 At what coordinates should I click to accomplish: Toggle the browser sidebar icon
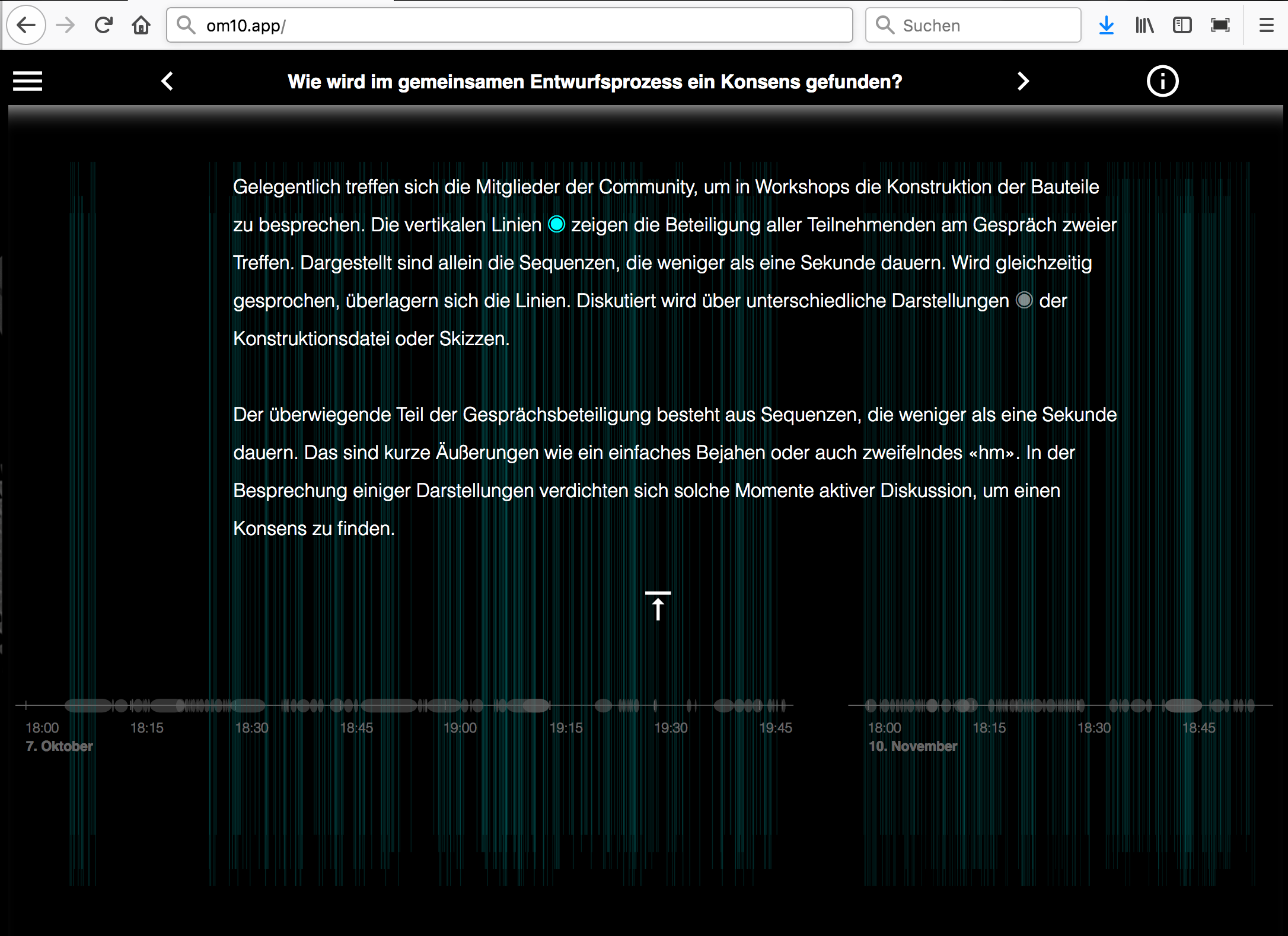1182,26
